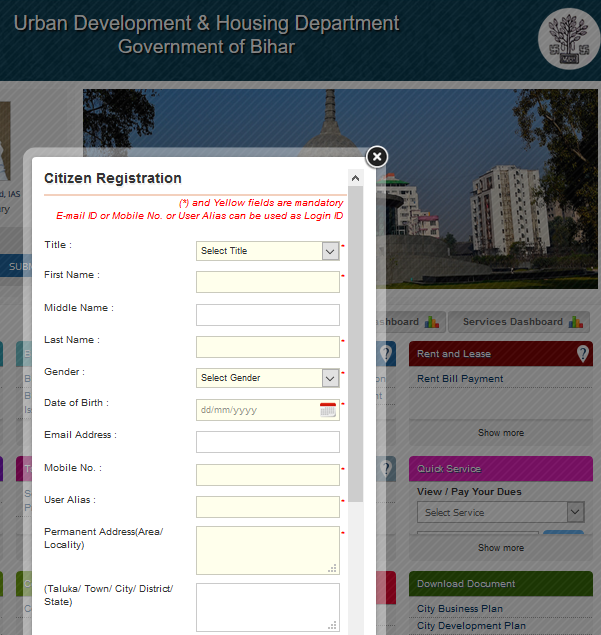Click resize handle of Taluka/Town/City textarea
The height and width of the screenshot is (635, 601).
click(332, 625)
